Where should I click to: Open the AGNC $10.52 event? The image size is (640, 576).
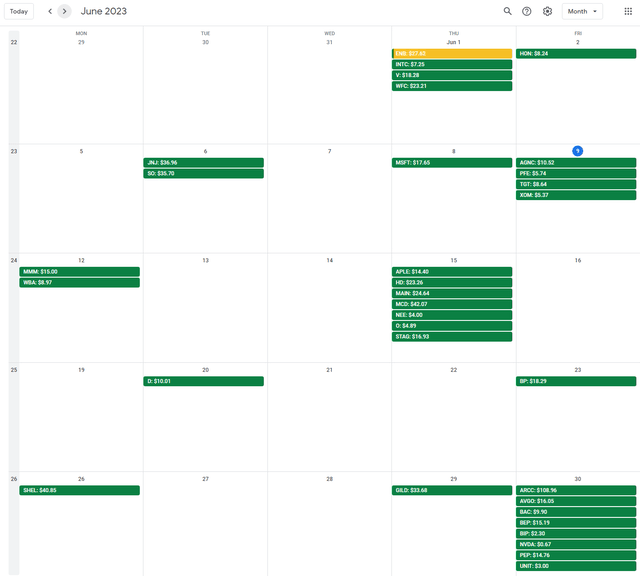[576, 162]
